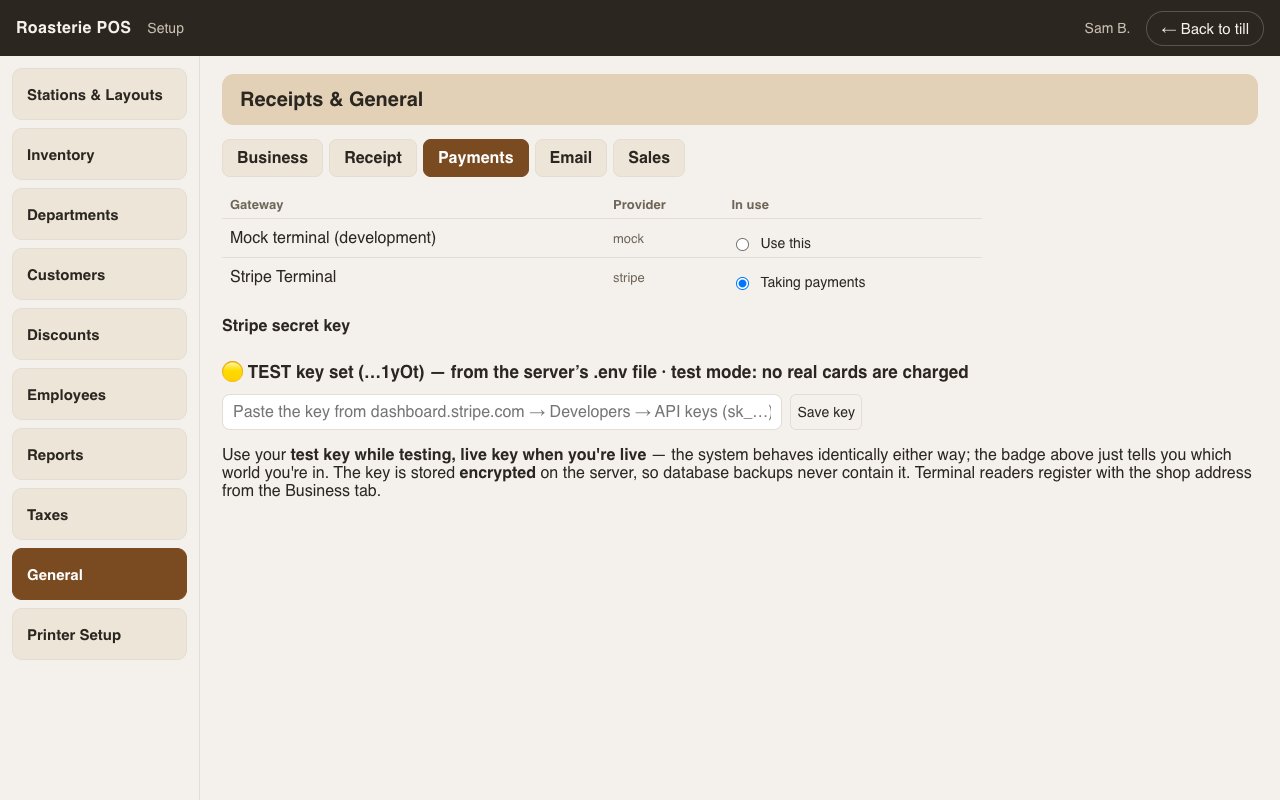The image size is (1280, 800).
Task: View the Reports section
Action: pos(99,454)
